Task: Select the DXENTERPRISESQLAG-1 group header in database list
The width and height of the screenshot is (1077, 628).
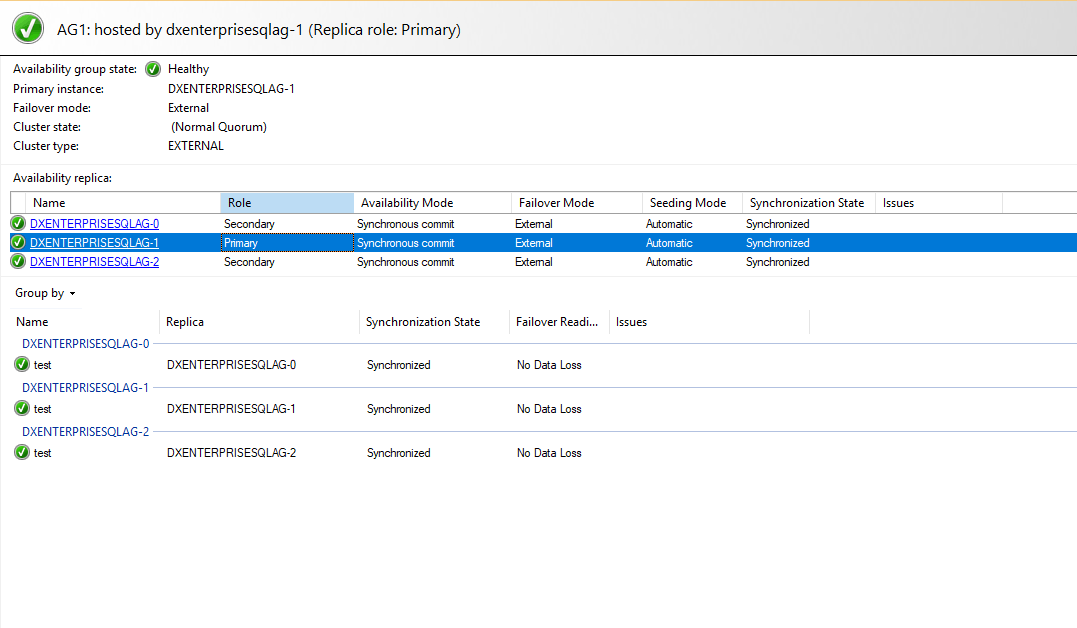Action: 85,388
